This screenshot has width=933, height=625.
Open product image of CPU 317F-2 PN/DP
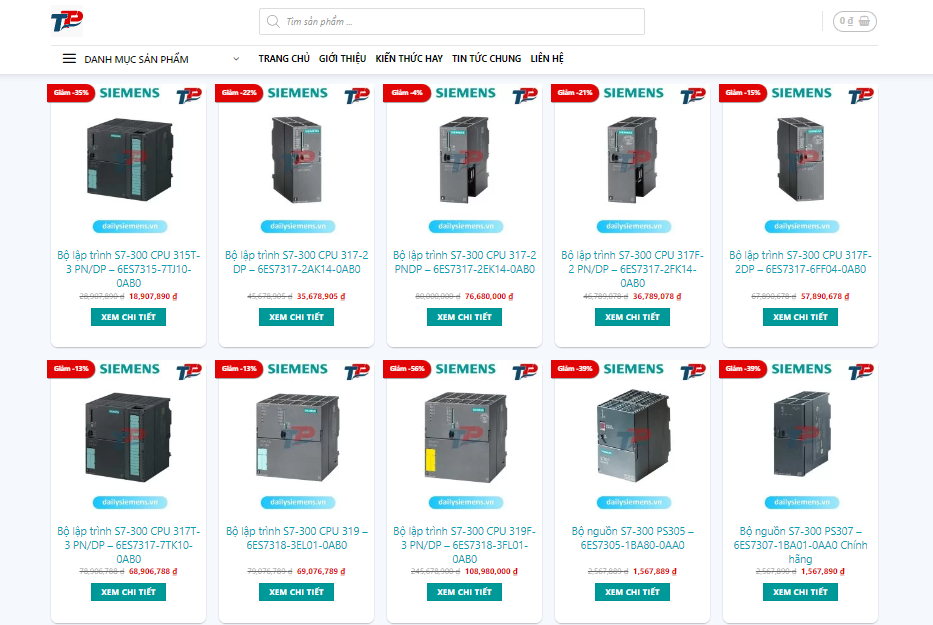(633, 161)
